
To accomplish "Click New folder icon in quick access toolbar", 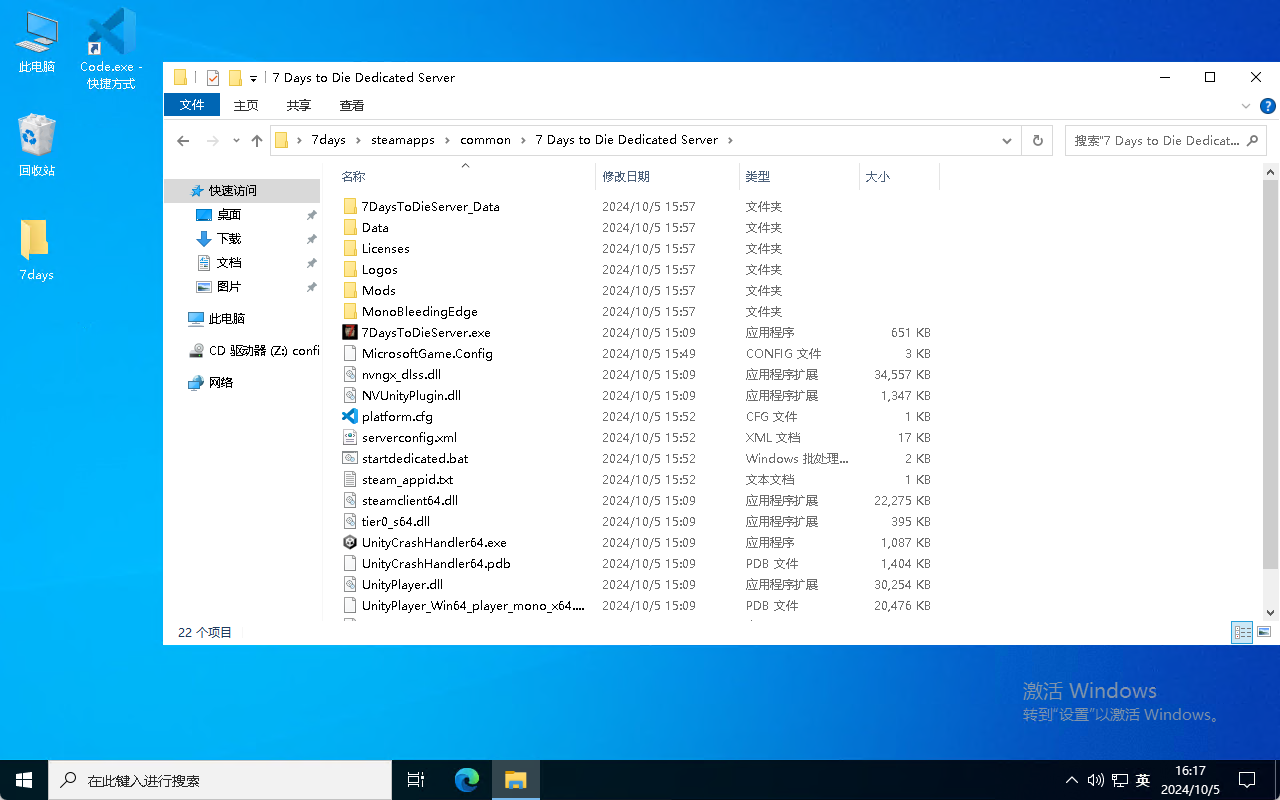I will click(235, 77).
